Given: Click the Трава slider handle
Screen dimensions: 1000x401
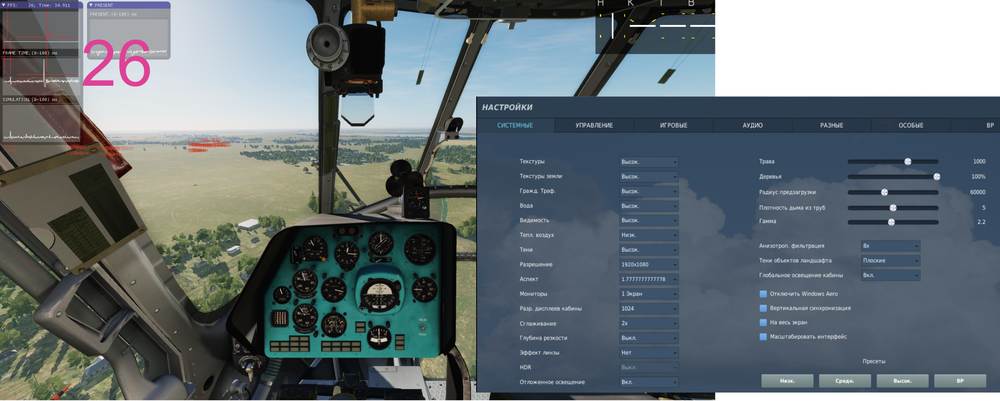Looking at the screenshot, I should (x=908, y=162).
